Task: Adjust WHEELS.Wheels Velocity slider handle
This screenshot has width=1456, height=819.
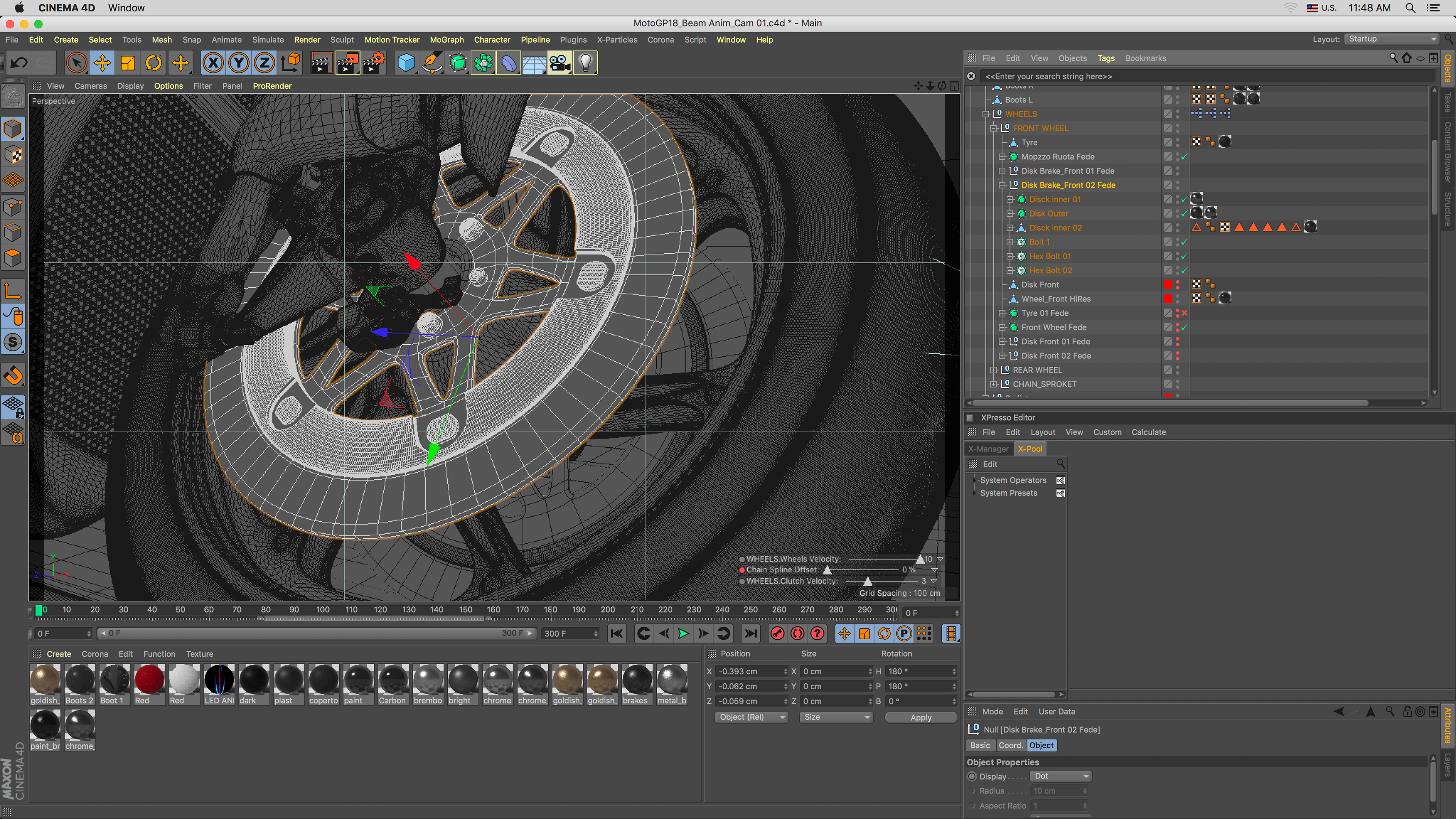Action: click(920, 559)
